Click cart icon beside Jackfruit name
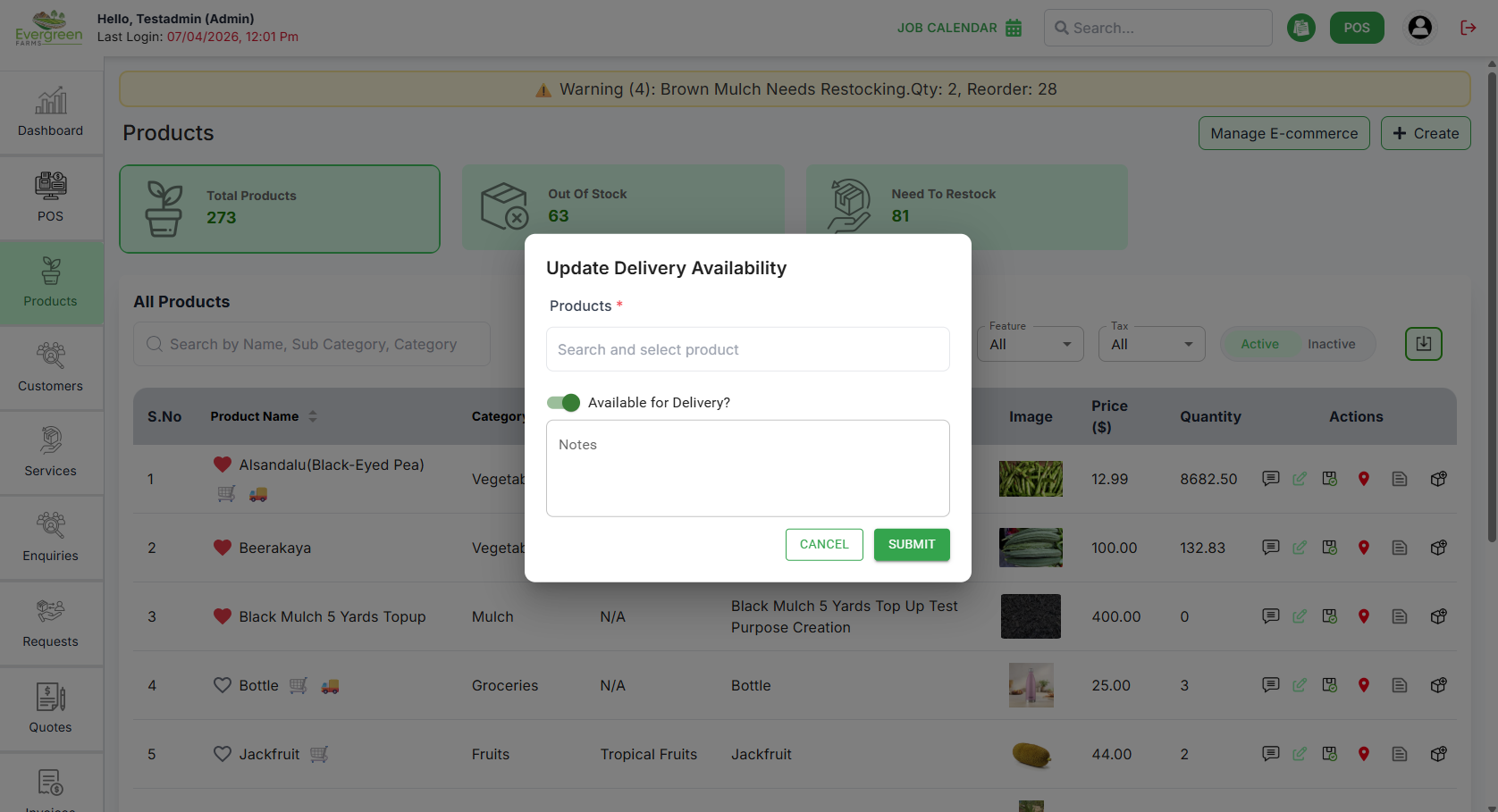Screen dimensions: 1498x812 tap(319, 755)
